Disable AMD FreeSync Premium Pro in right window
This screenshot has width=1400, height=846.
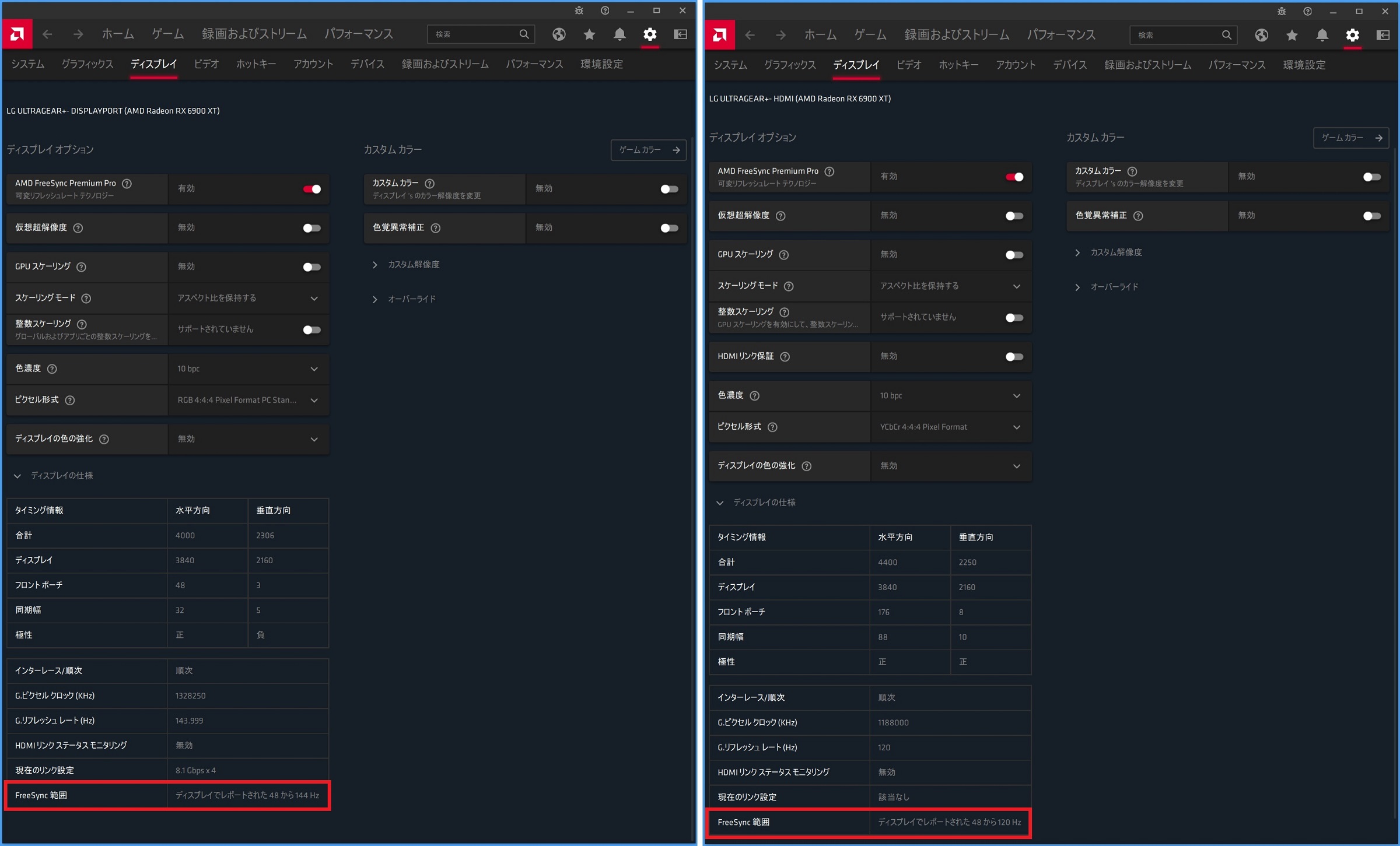(1014, 177)
